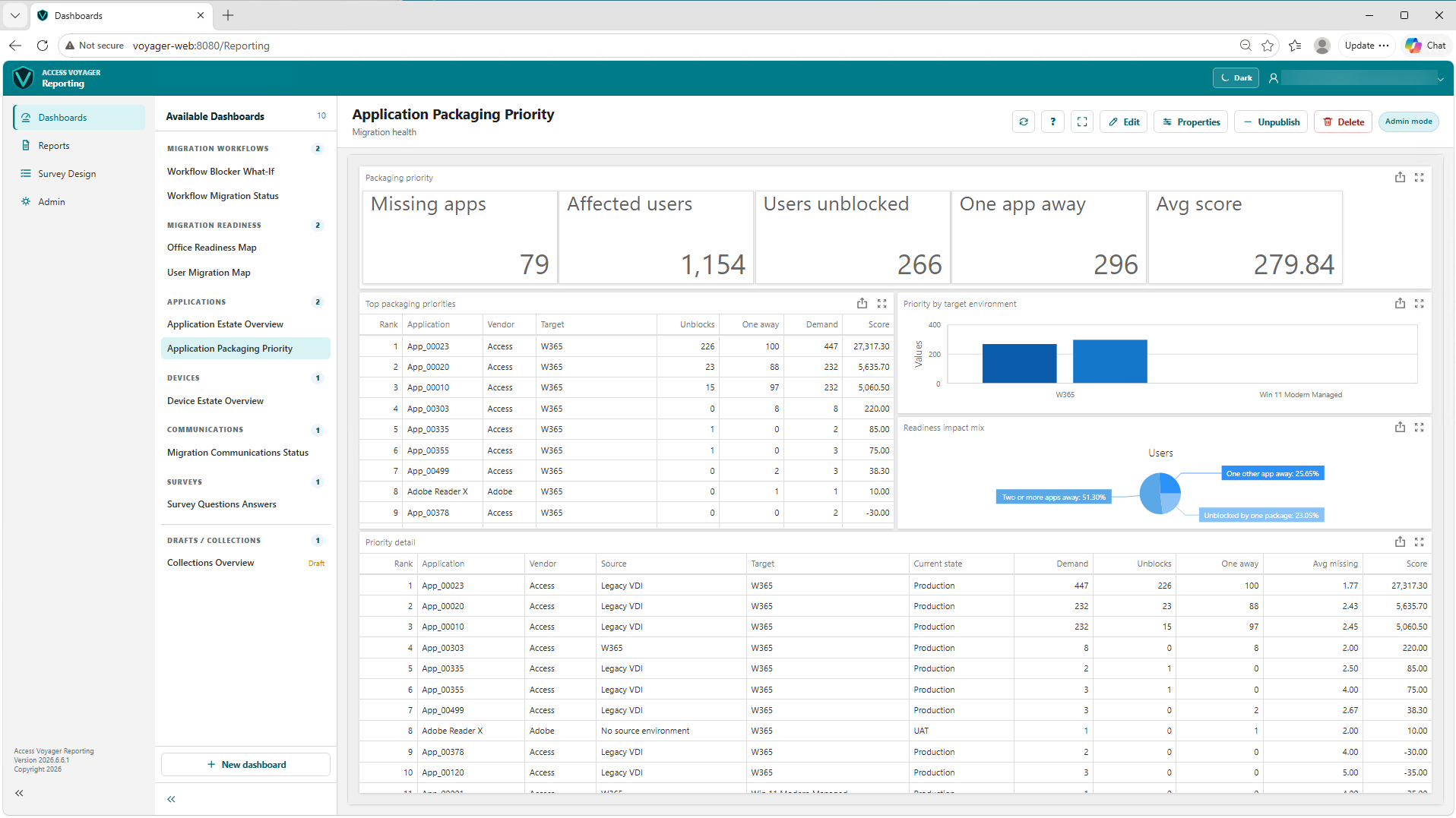Open the browser profile avatar
The height and width of the screenshot is (818, 1456).
(1322, 46)
